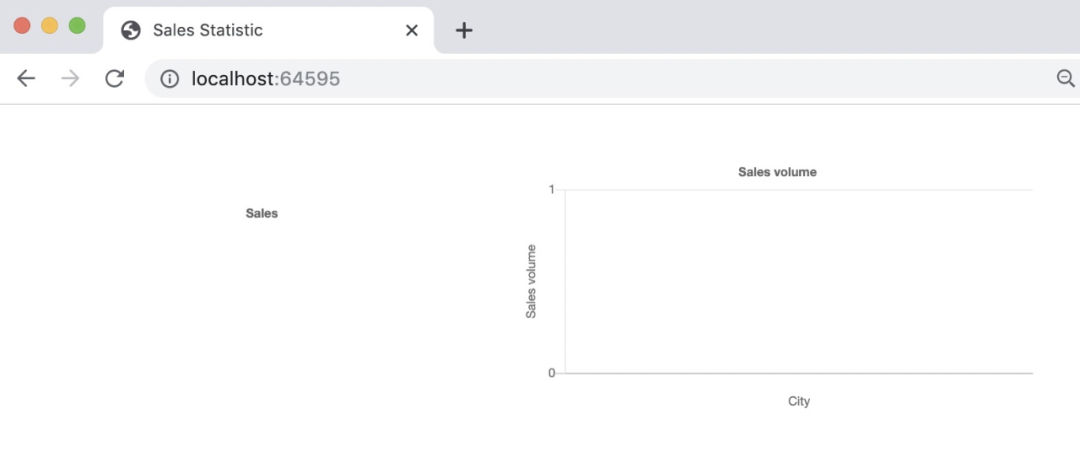Minimize window with yellow button

50,26
